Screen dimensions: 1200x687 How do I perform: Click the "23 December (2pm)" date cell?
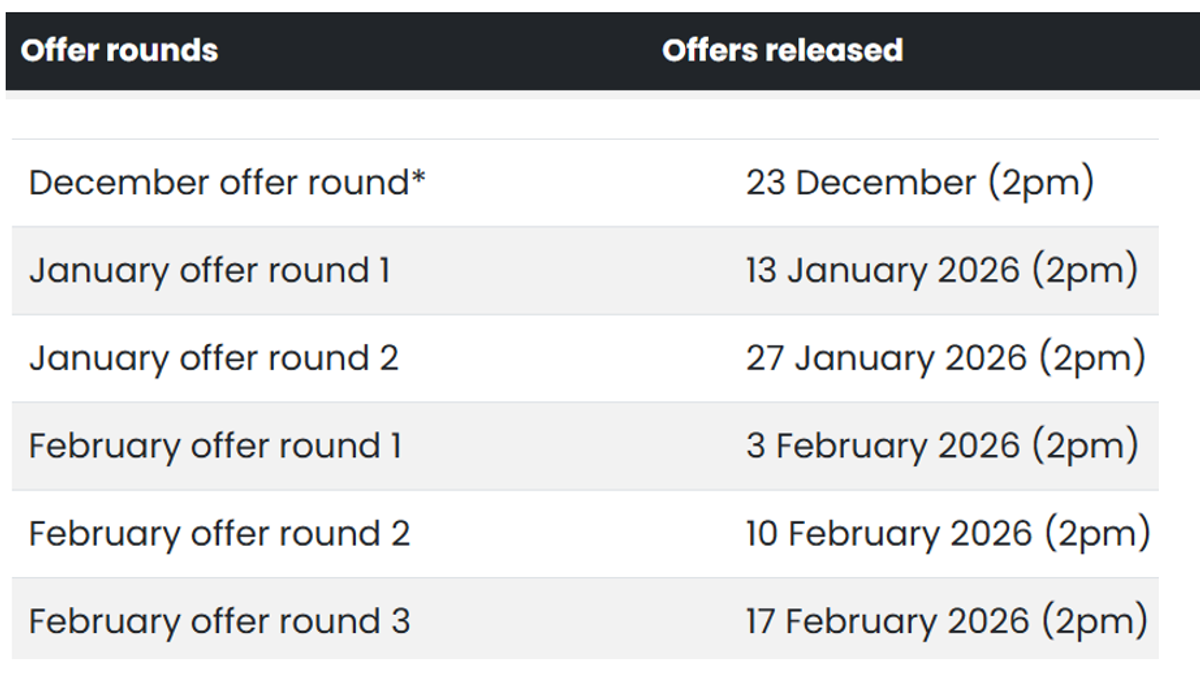[919, 183]
